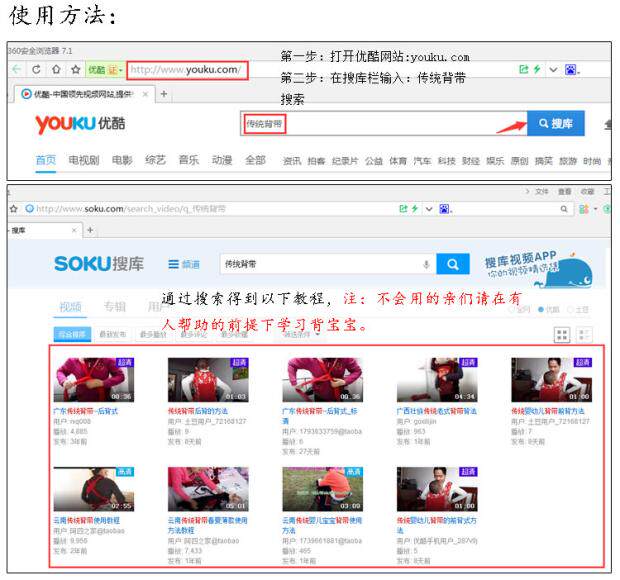Open the 广东传统背带-后背式 video thumbnail
620x580 pixels.
[94, 380]
